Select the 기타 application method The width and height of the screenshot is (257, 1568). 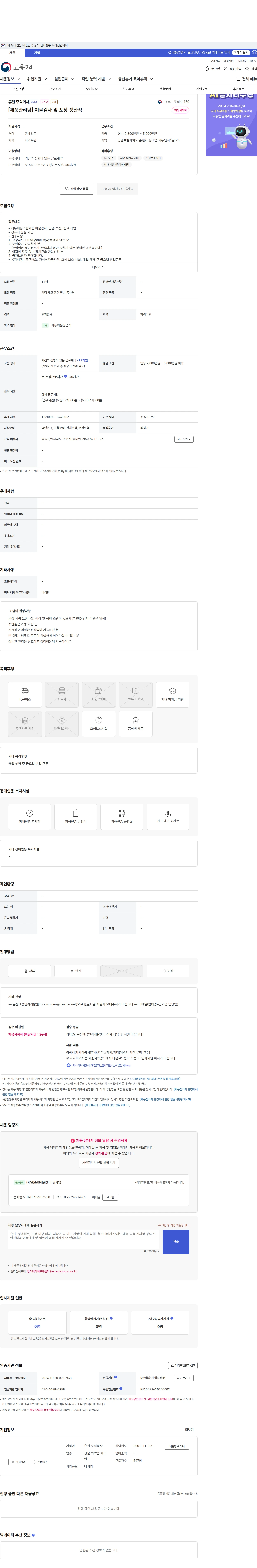(x=168, y=971)
